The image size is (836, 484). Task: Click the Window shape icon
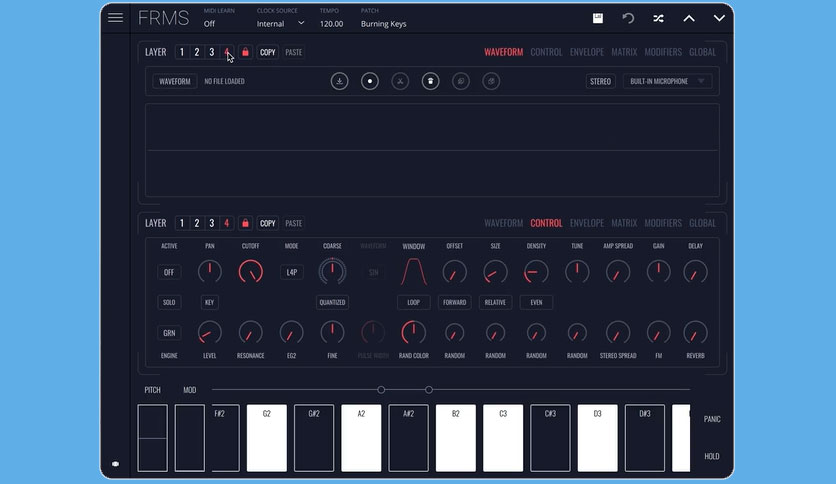(414, 272)
